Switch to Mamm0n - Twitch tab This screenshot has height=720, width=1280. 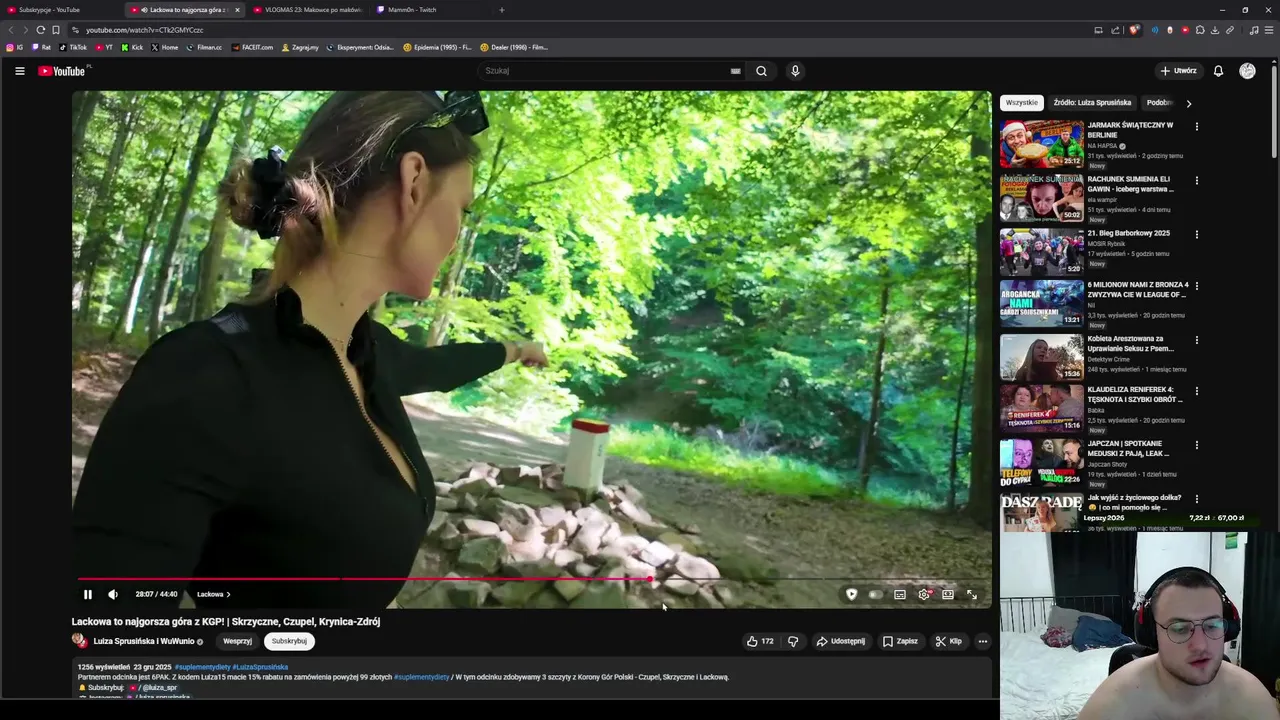coord(432,10)
